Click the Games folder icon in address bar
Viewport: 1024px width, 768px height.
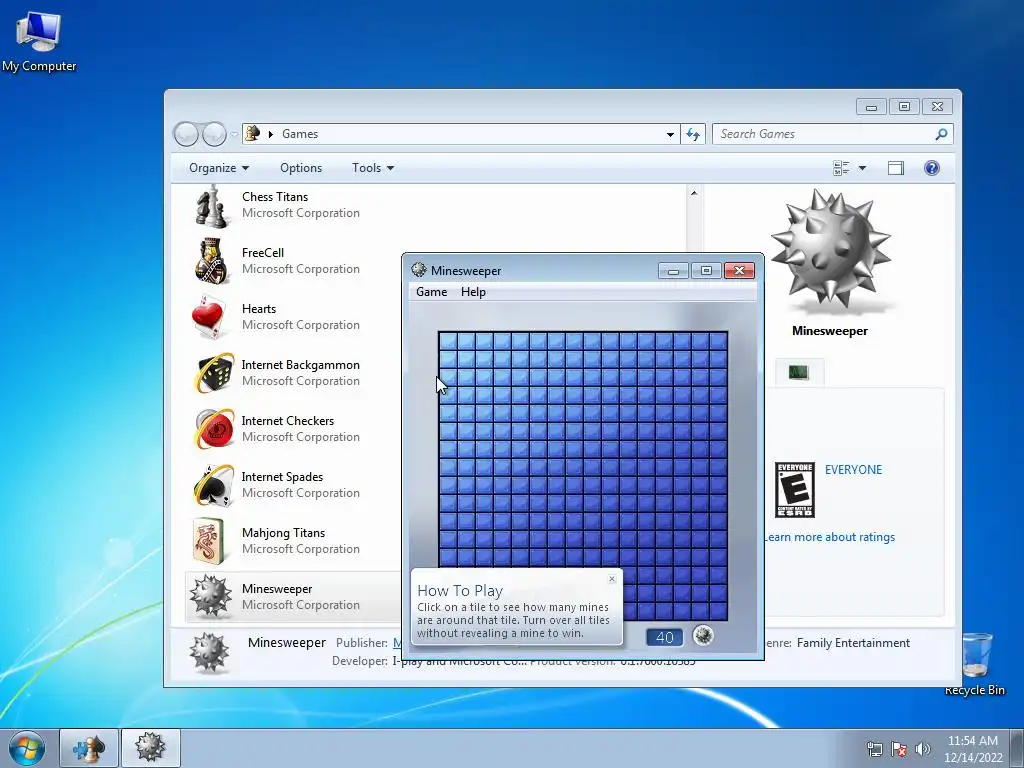252,133
